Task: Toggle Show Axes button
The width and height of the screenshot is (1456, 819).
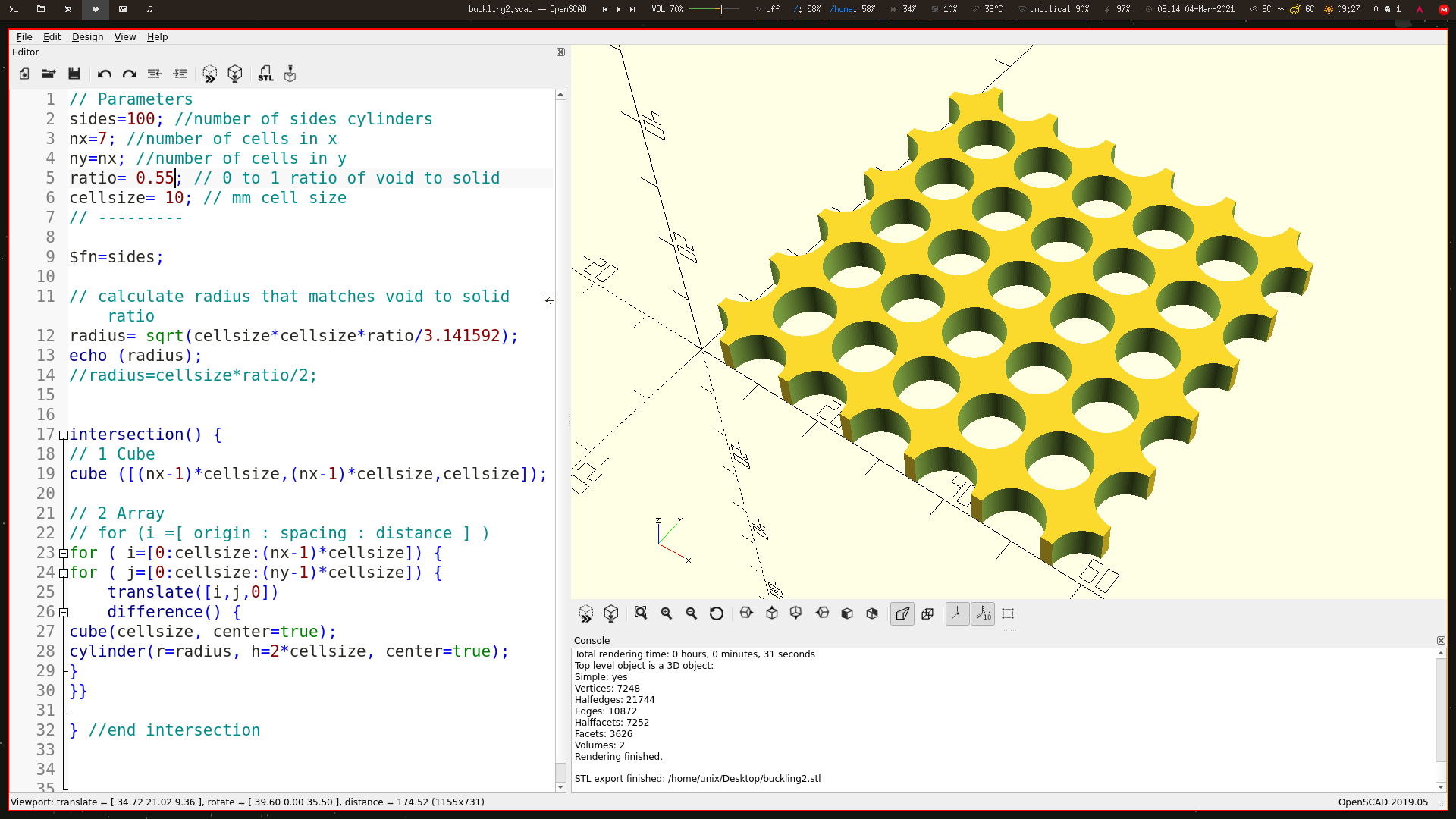Action: 958,613
